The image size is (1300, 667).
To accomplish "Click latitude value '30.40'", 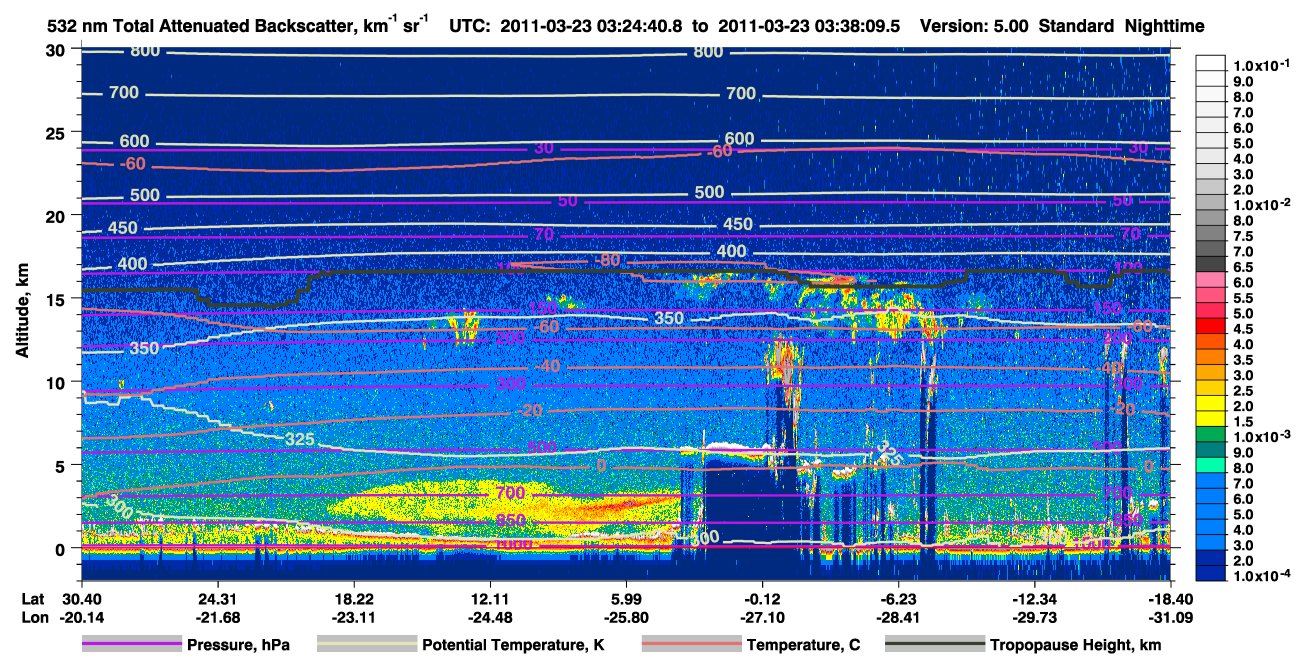I will pyautogui.click(x=80, y=600).
